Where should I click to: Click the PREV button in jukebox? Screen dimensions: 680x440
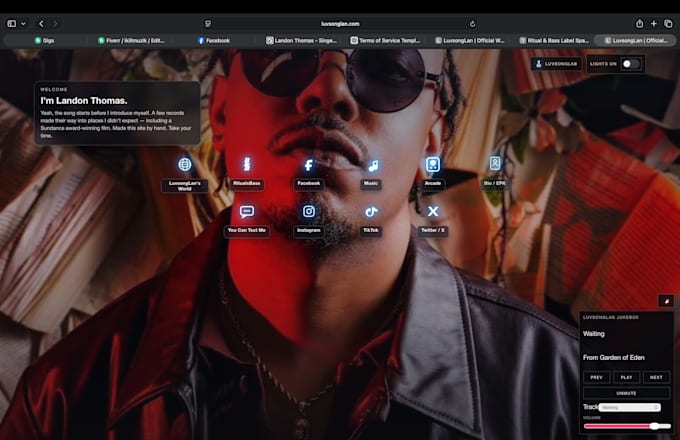[596, 377]
